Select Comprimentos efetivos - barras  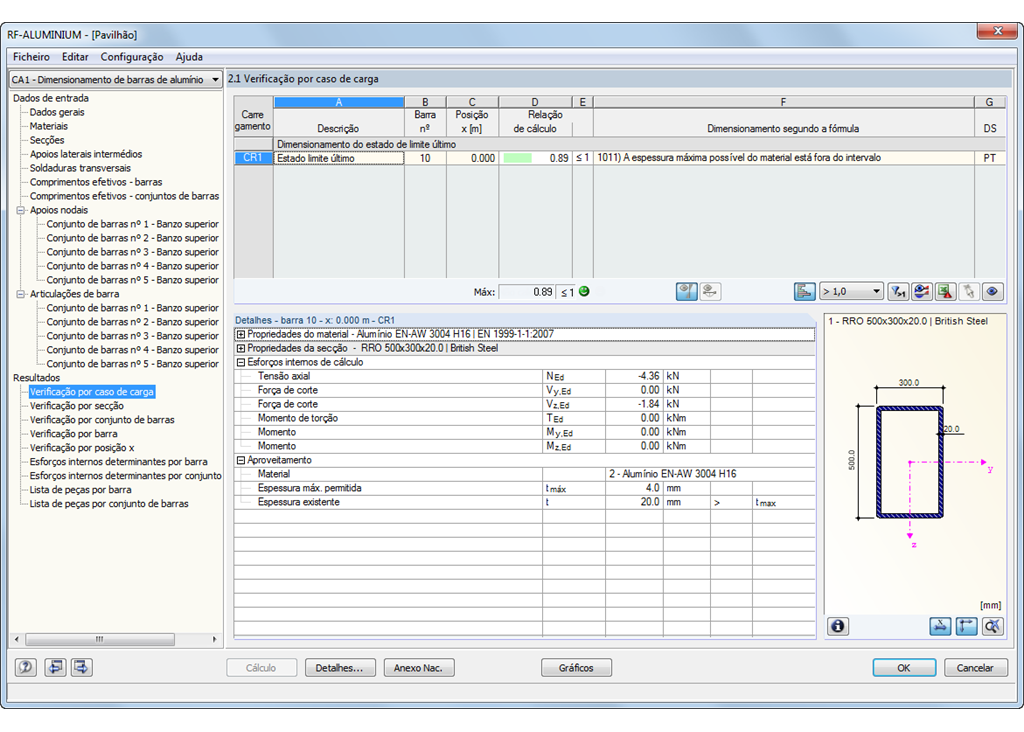(96, 182)
